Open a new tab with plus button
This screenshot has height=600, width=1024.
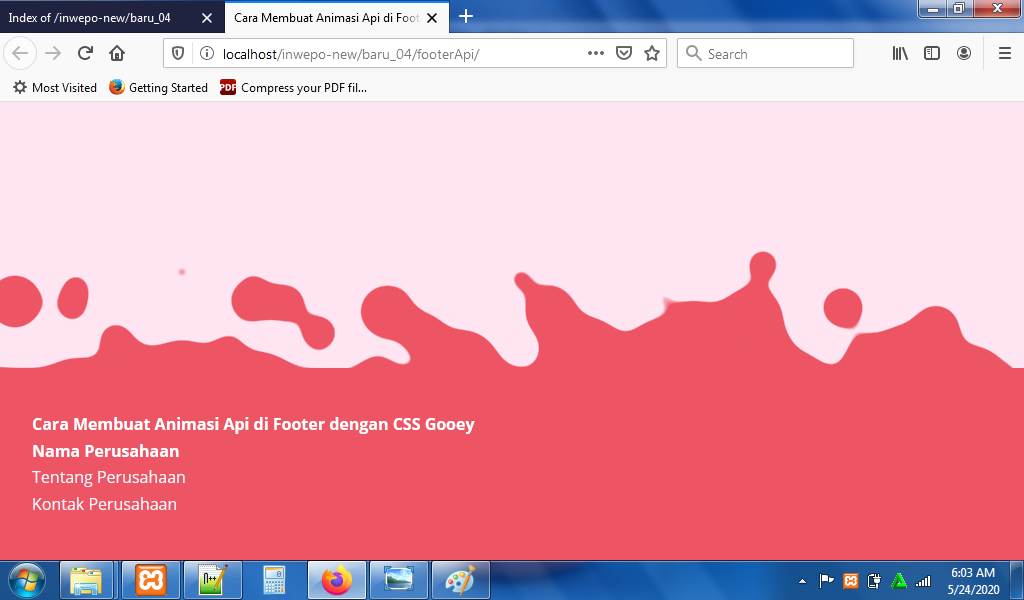[x=466, y=17]
